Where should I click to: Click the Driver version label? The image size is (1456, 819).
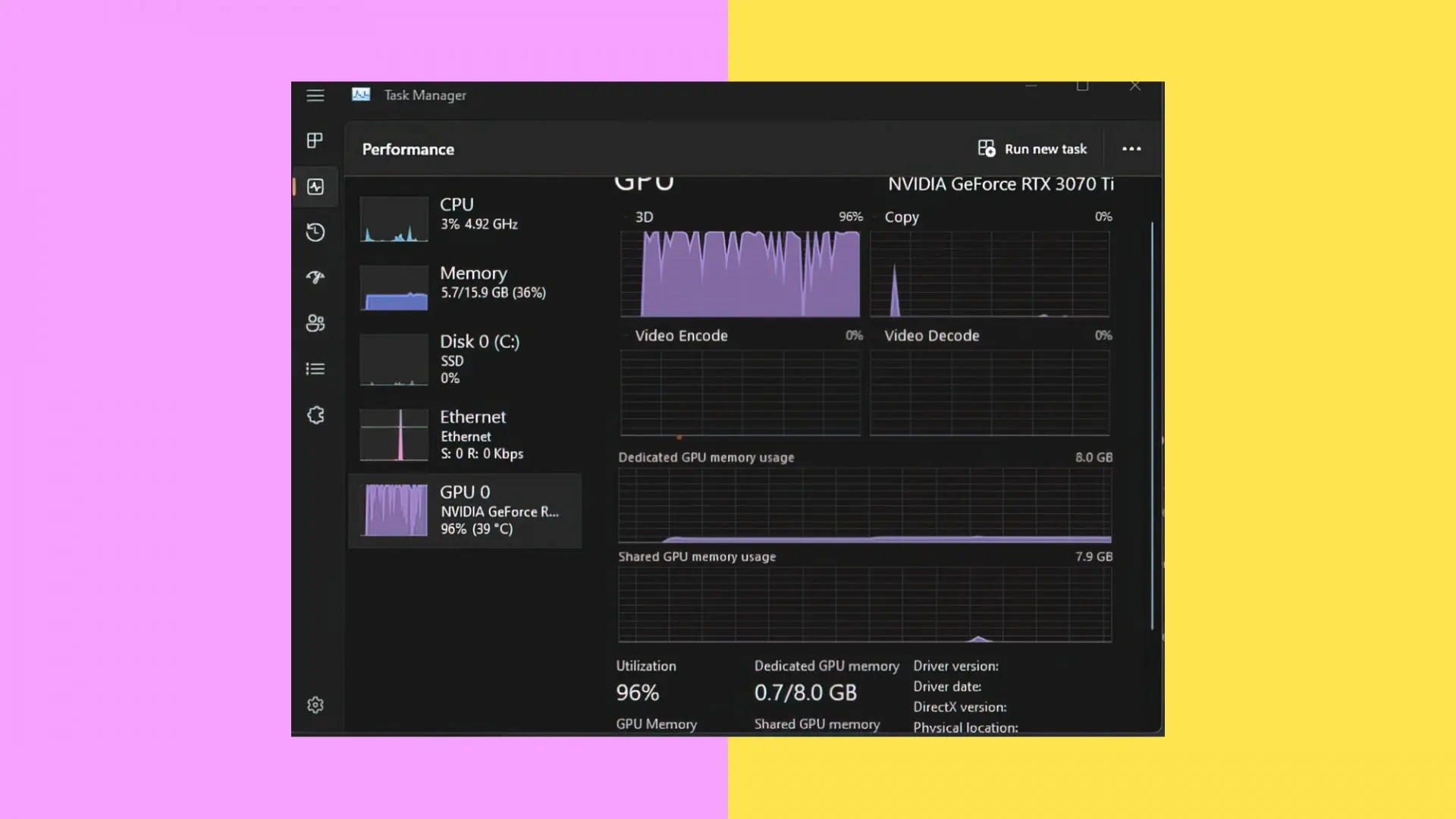[x=955, y=666]
